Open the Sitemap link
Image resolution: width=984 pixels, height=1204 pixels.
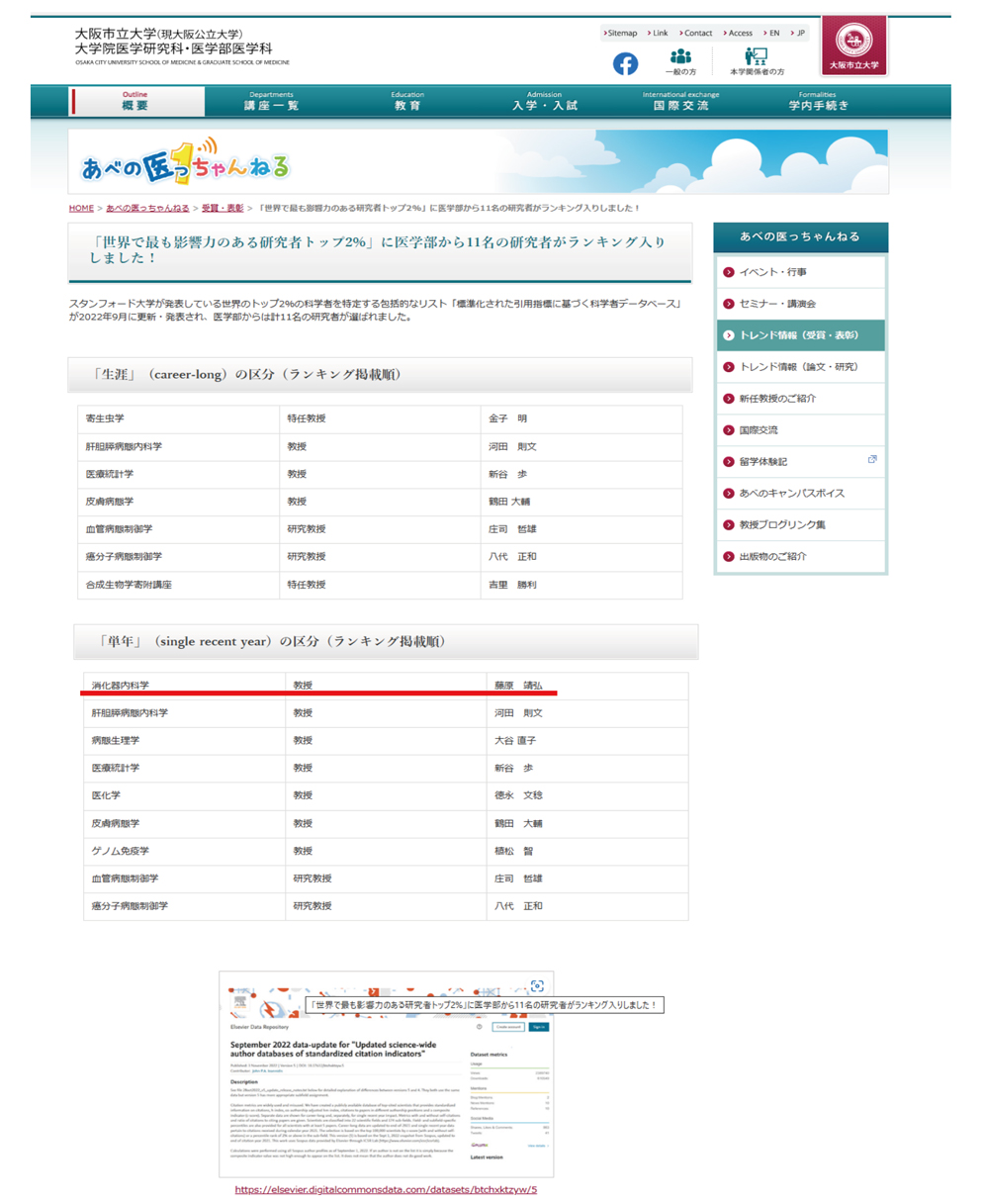[x=621, y=33]
